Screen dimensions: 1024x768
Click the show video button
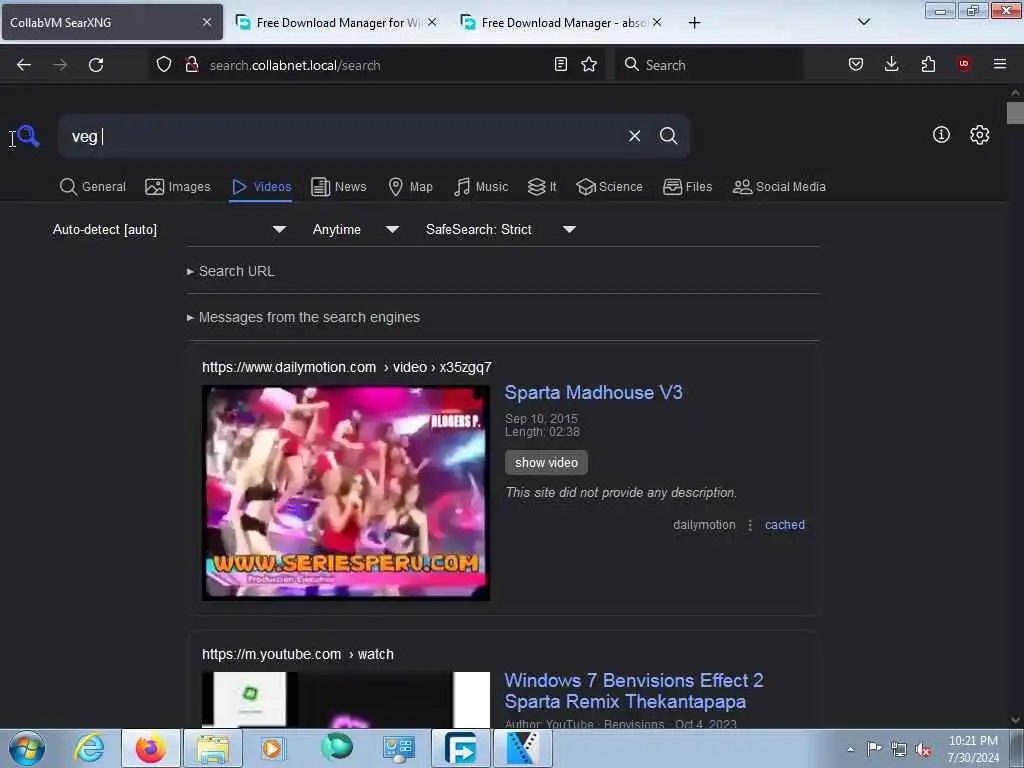pyautogui.click(x=546, y=462)
